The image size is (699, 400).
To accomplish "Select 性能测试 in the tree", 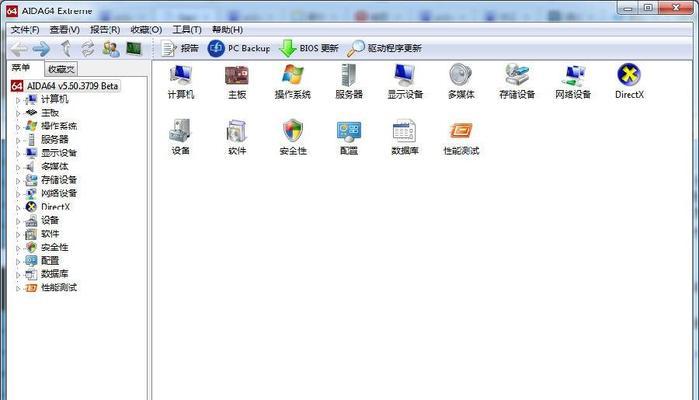I will coord(59,288).
